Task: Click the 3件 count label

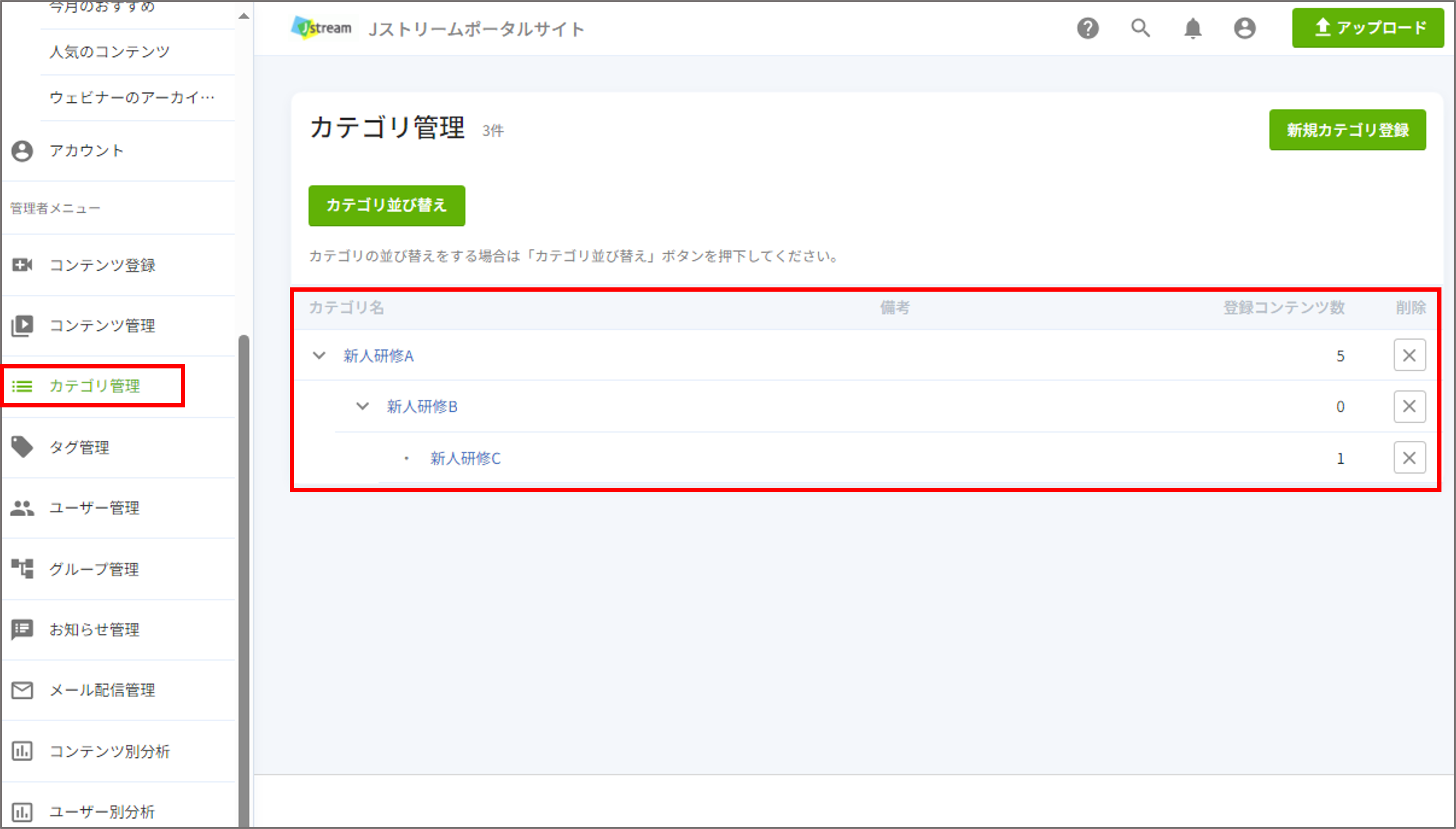Action: (x=492, y=131)
